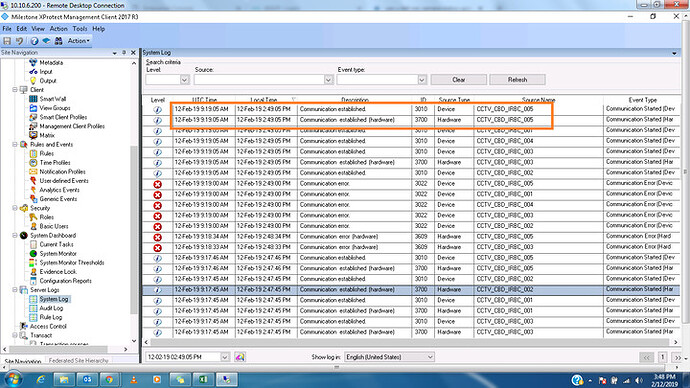Image resolution: width=690 pixels, height=388 pixels.
Task: Open the Roles item
Action: pos(46,217)
